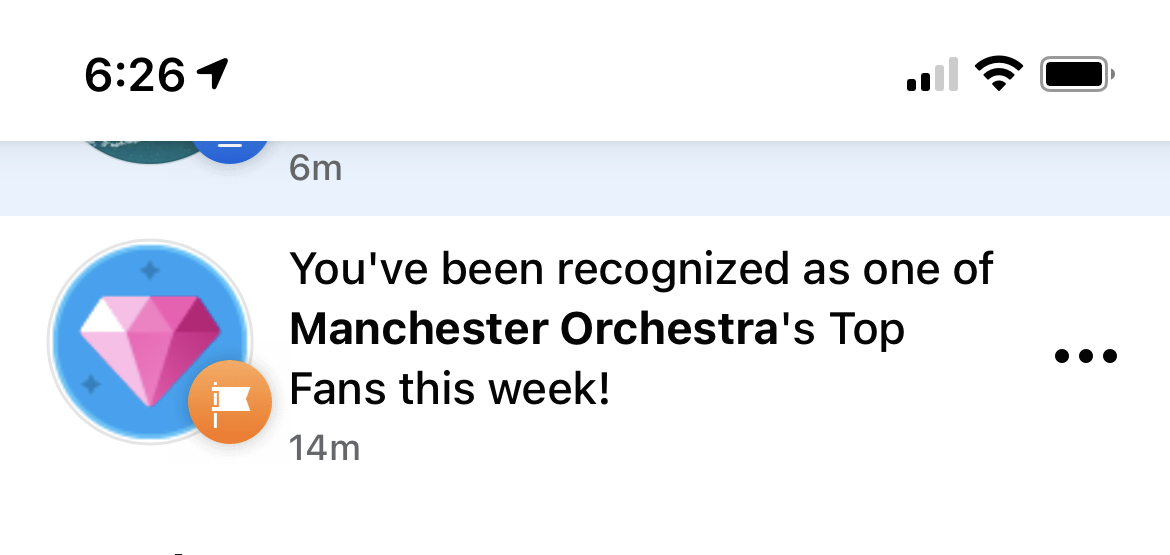Image resolution: width=1170 pixels, height=555 pixels.
Task: Tap the battery level icon
Action: pyautogui.click(x=1077, y=74)
